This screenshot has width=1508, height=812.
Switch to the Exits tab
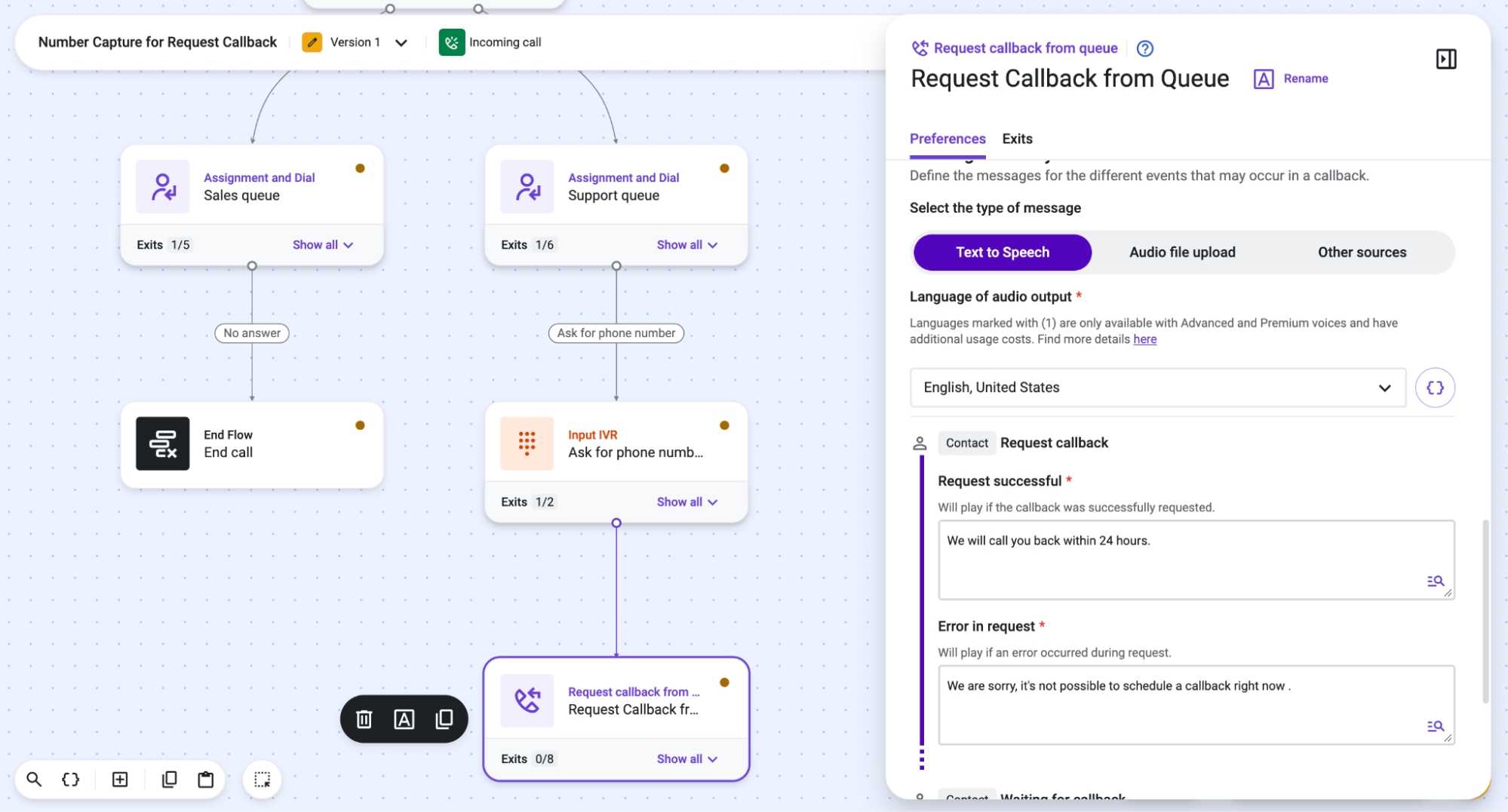pos(1017,139)
